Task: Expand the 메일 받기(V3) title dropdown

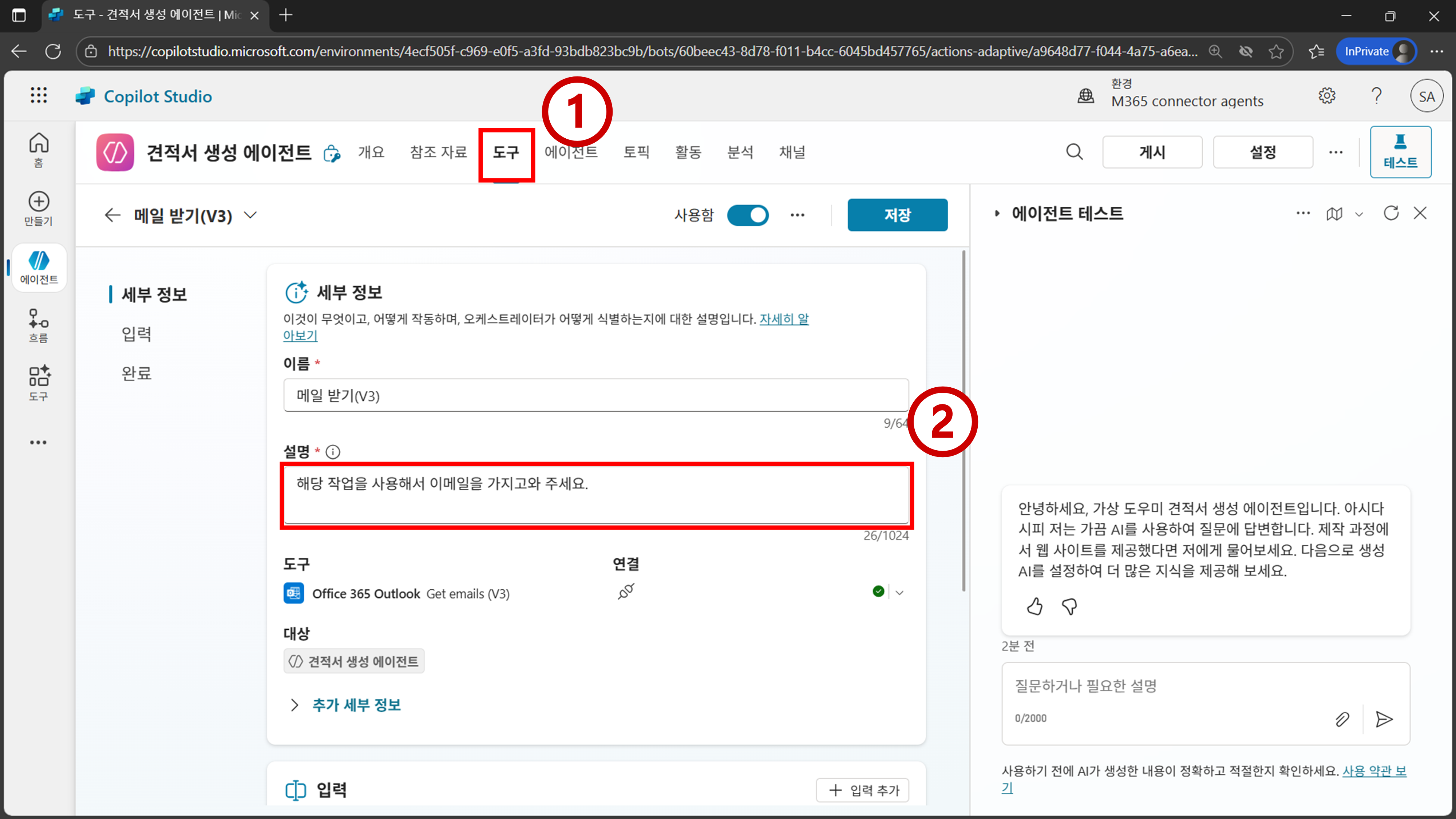Action: pyautogui.click(x=250, y=215)
